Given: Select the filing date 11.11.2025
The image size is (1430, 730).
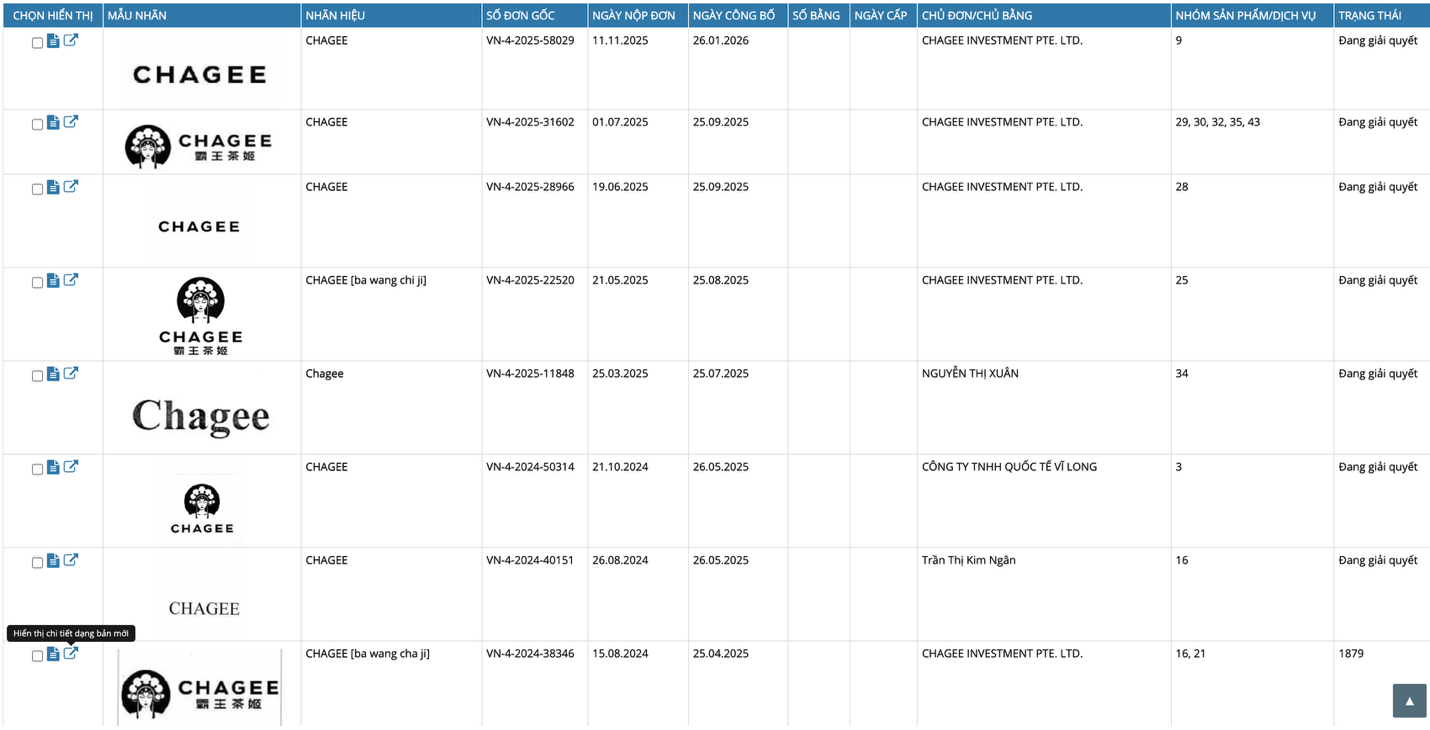Looking at the screenshot, I should 620,41.
